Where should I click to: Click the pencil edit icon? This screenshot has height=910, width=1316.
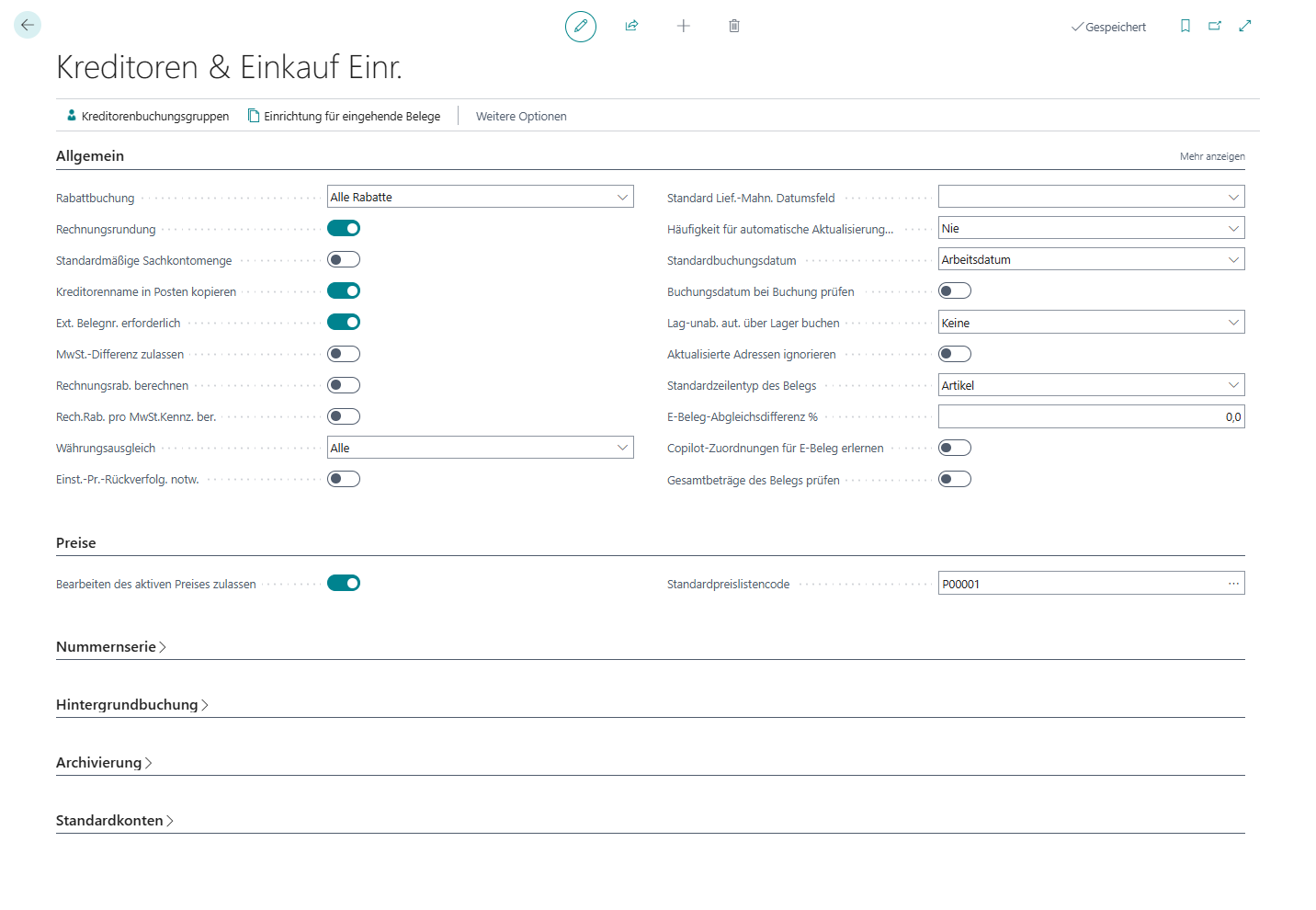[580, 26]
